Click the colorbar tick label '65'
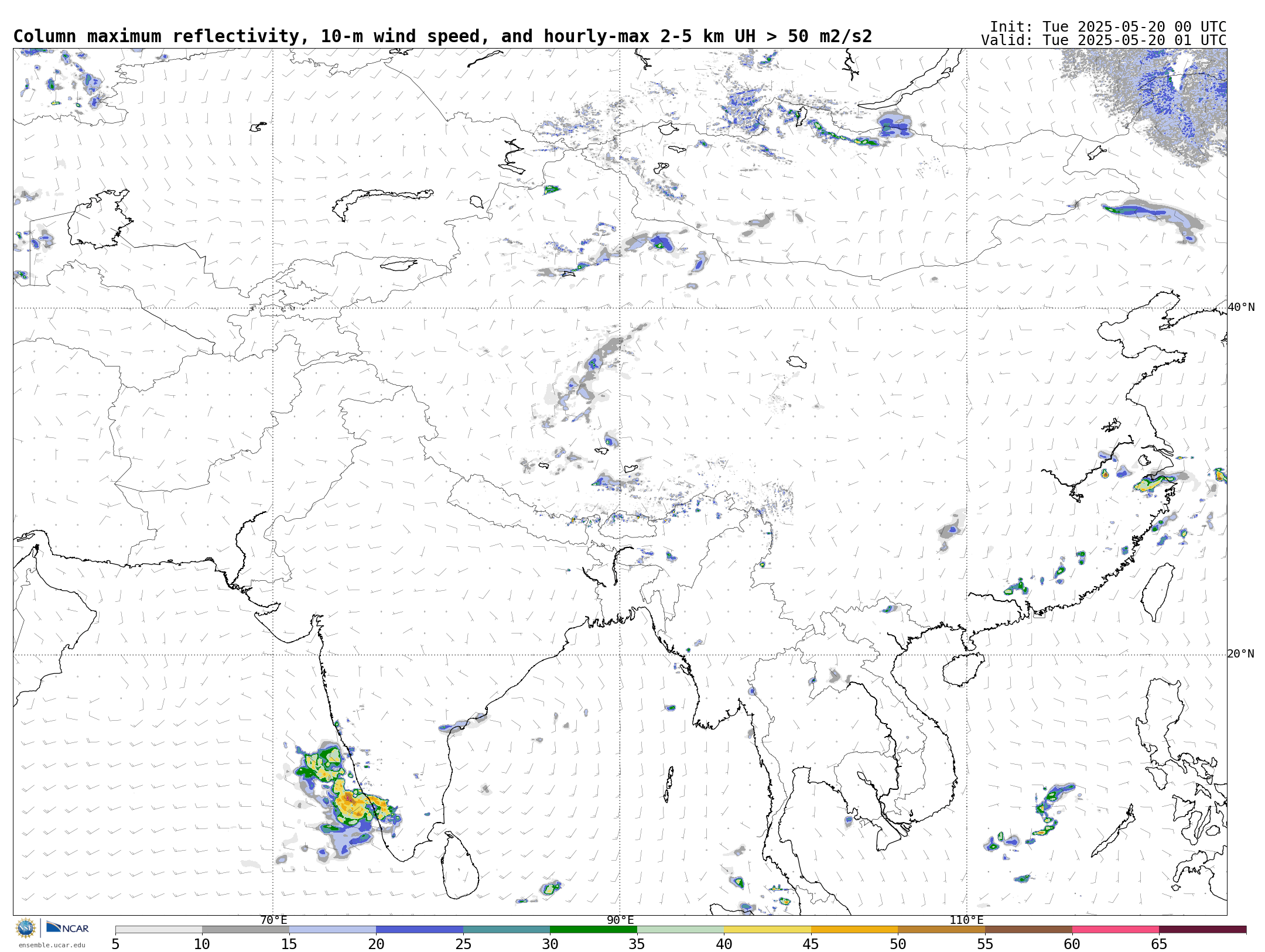1265x952 pixels. (1159, 944)
